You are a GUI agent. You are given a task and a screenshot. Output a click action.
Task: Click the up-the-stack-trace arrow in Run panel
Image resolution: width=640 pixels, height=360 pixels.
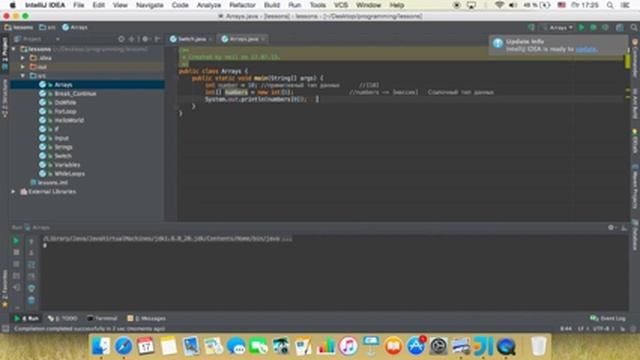point(31,241)
